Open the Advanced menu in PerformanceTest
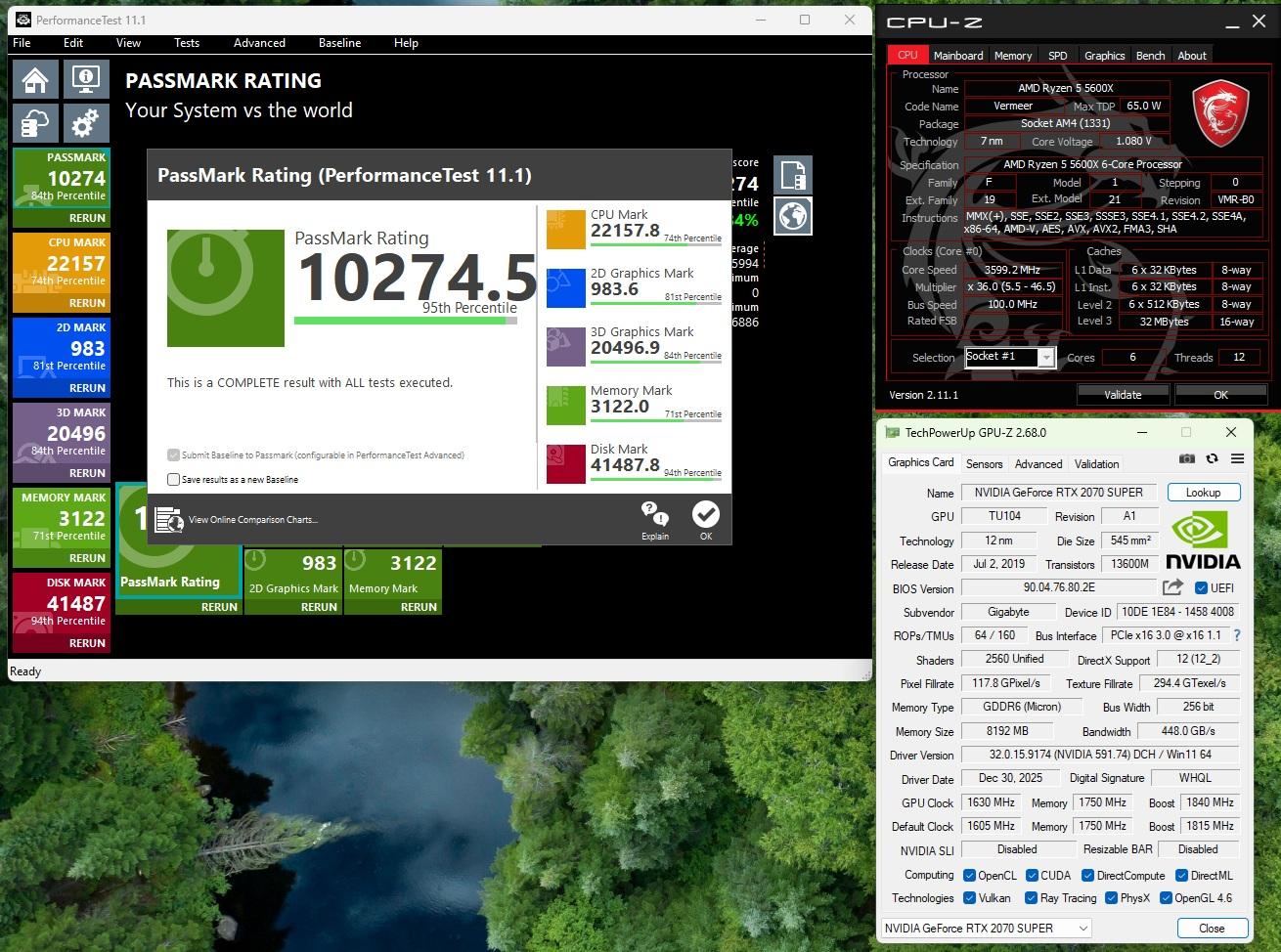The height and width of the screenshot is (952, 1281). tap(259, 43)
